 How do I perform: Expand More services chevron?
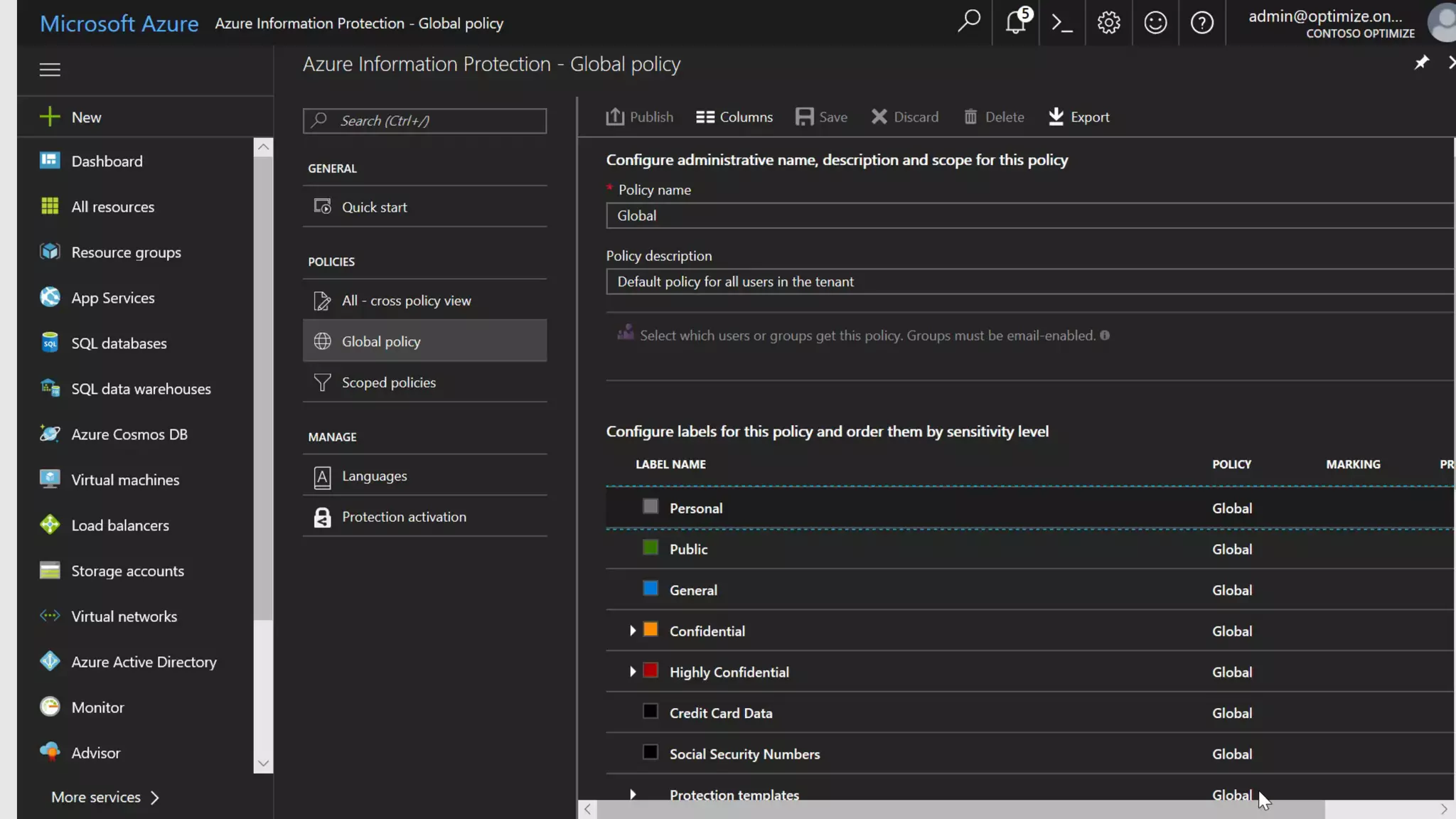point(155,798)
